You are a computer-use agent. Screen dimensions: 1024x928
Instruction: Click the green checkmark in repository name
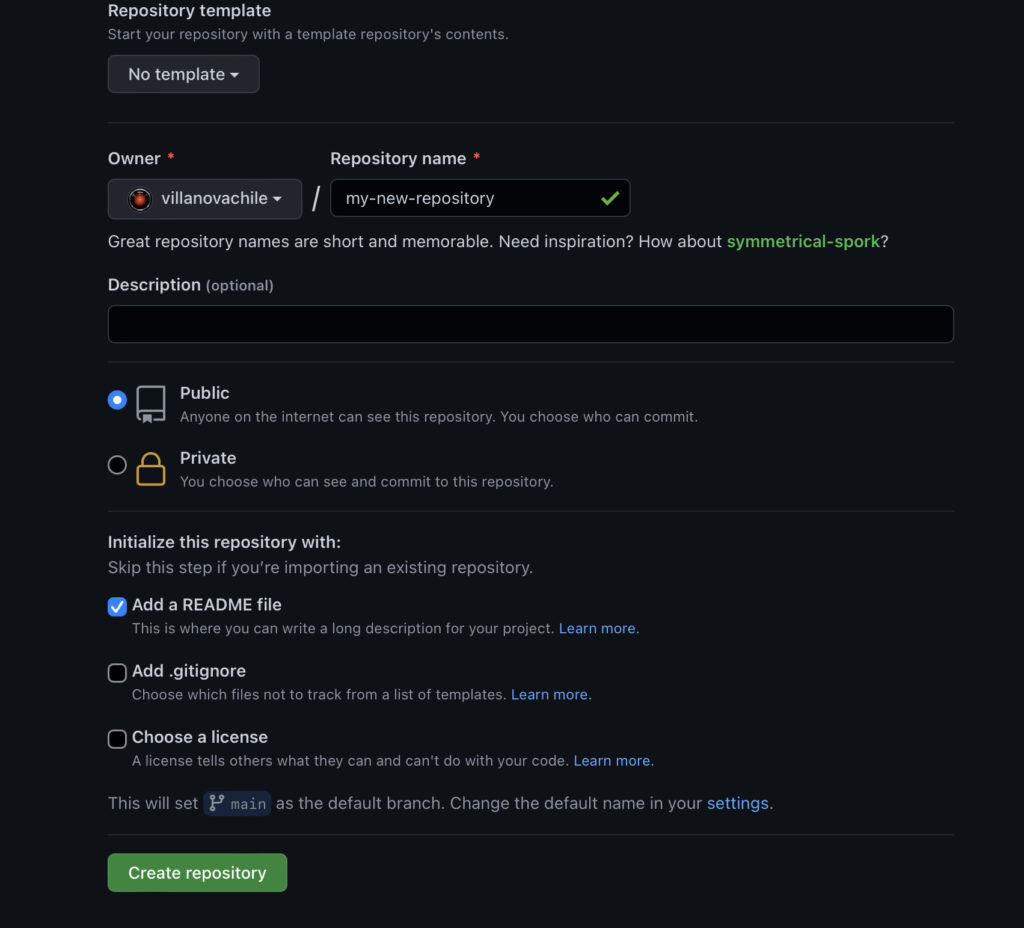tap(610, 198)
